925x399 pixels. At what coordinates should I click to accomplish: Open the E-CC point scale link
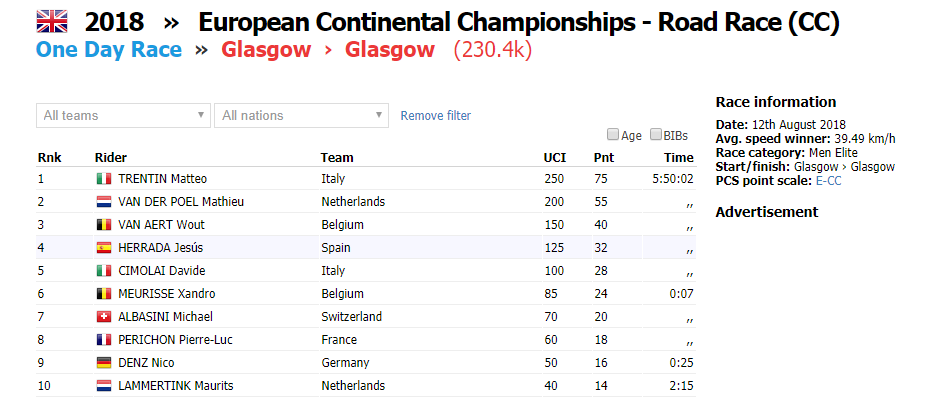click(829, 181)
